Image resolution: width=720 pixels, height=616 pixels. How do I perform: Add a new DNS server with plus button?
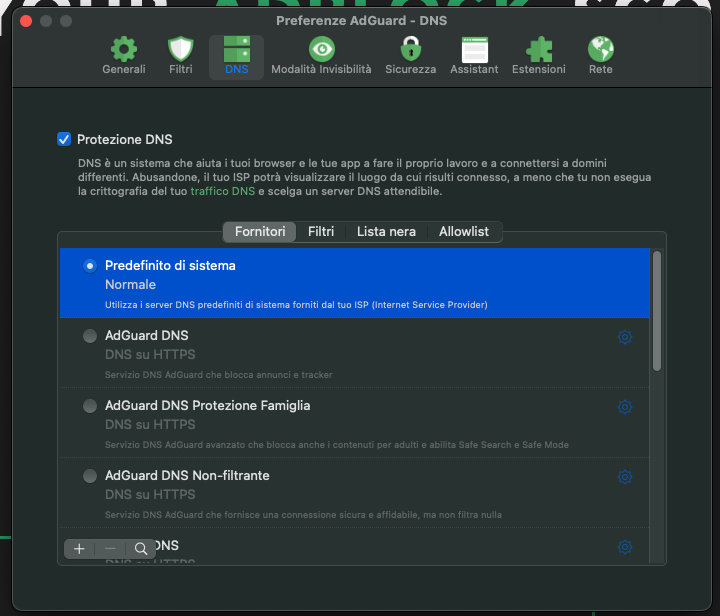(x=79, y=549)
